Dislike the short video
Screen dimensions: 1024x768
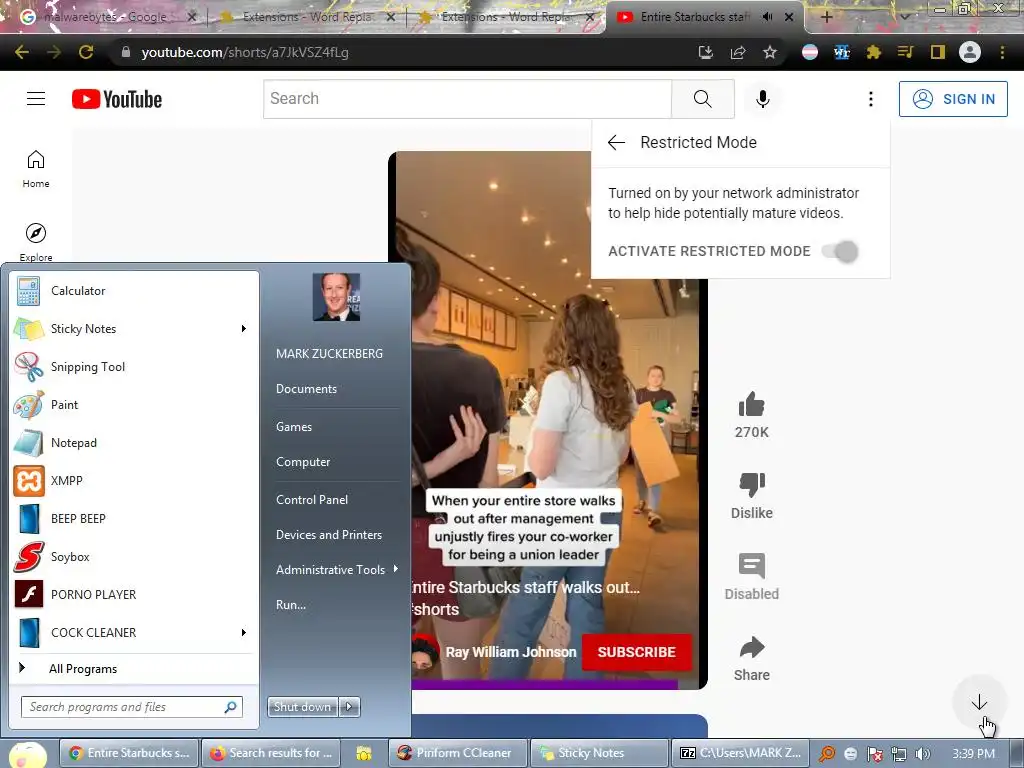[x=751, y=485]
